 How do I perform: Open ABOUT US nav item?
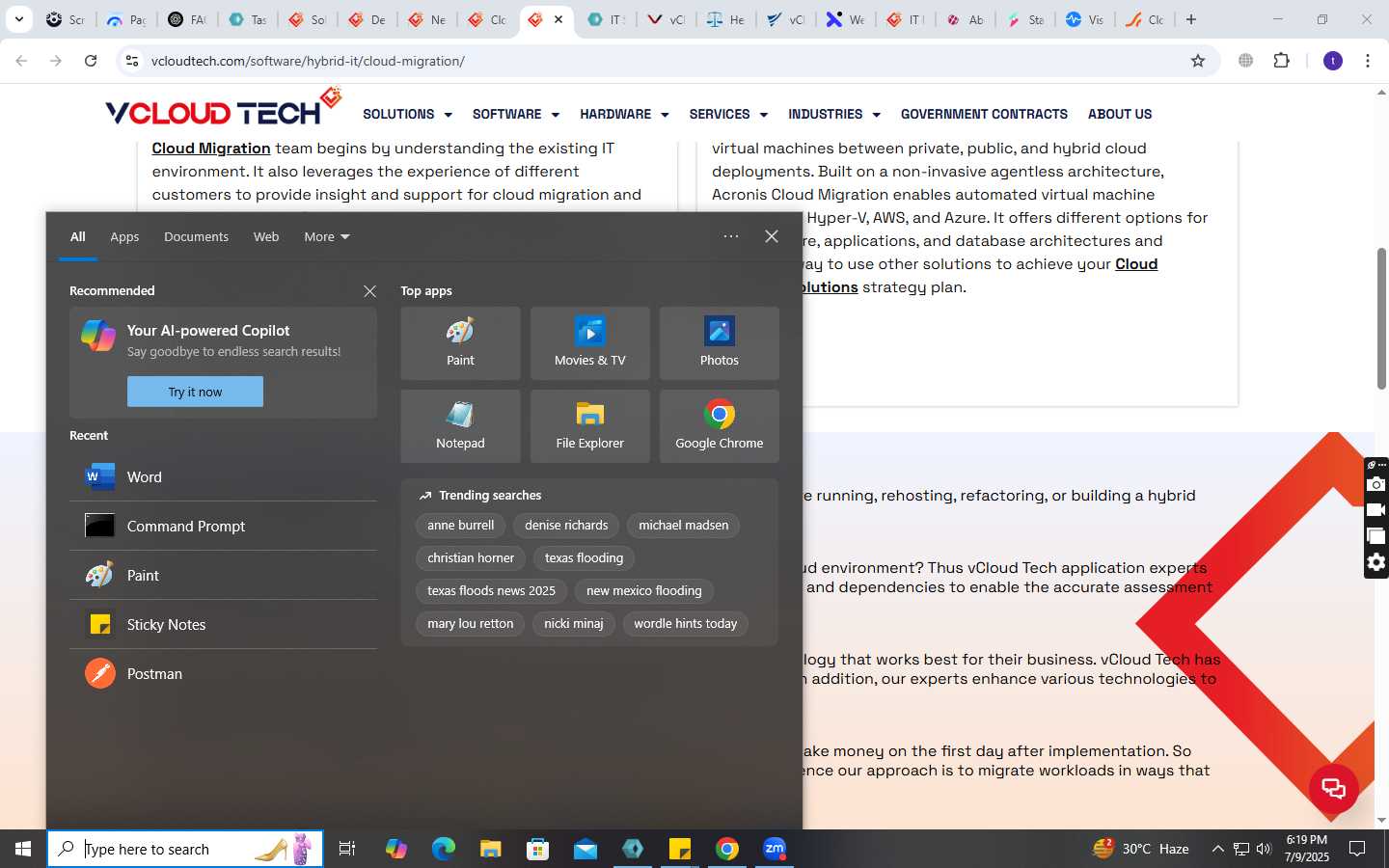(x=1120, y=114)
